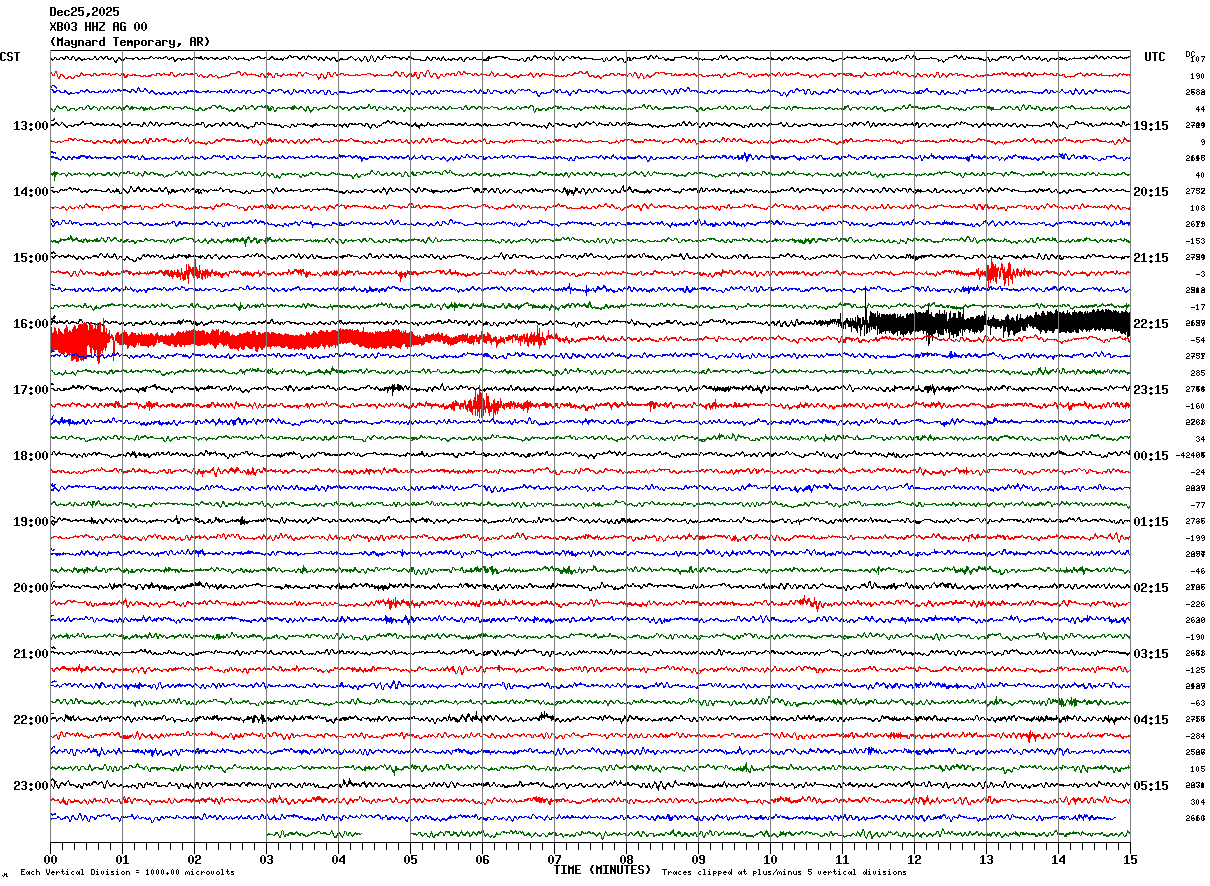Select the 15:00 CST row label
Image resolution: width=1210 pixels, height=886 pixels.
click(x=31, y=258)
